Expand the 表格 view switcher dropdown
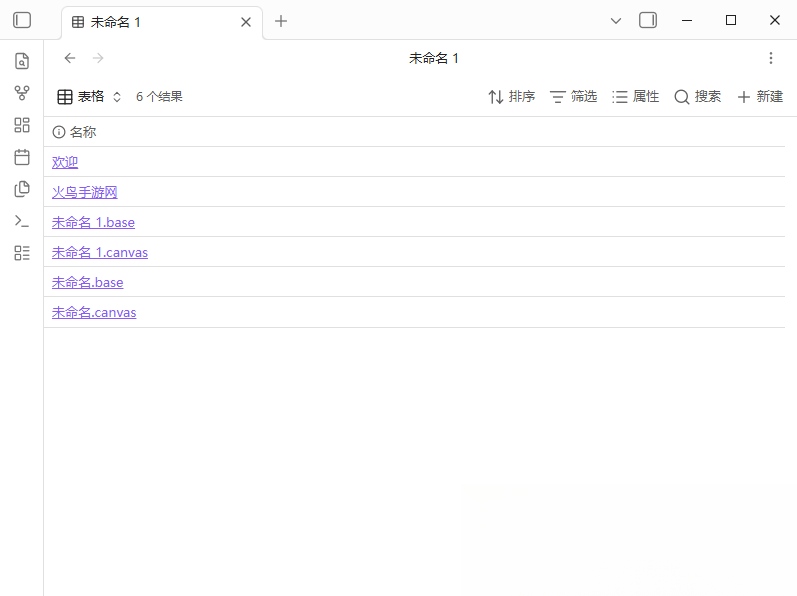Viewport: 797px width, 596px height. (x=89, y=97)
